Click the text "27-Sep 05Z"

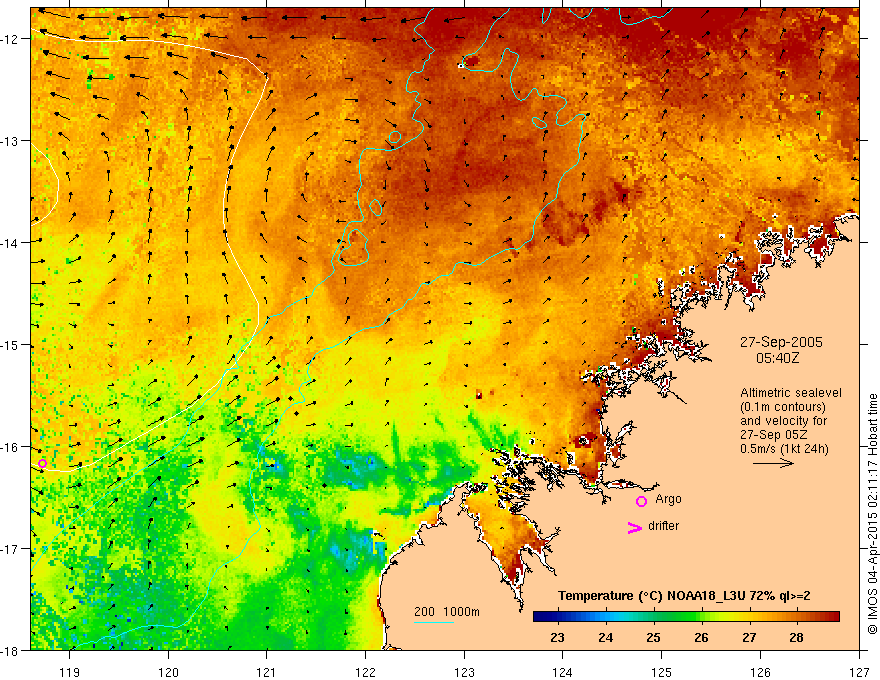[773, 435]
